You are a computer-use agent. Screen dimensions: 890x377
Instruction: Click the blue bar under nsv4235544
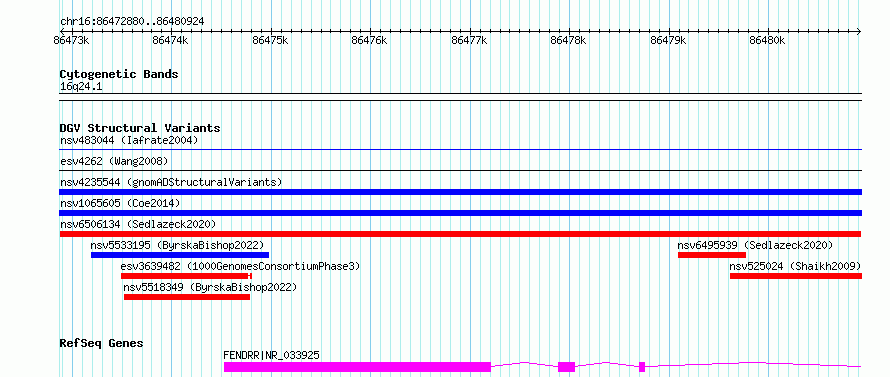coord(460,192)
